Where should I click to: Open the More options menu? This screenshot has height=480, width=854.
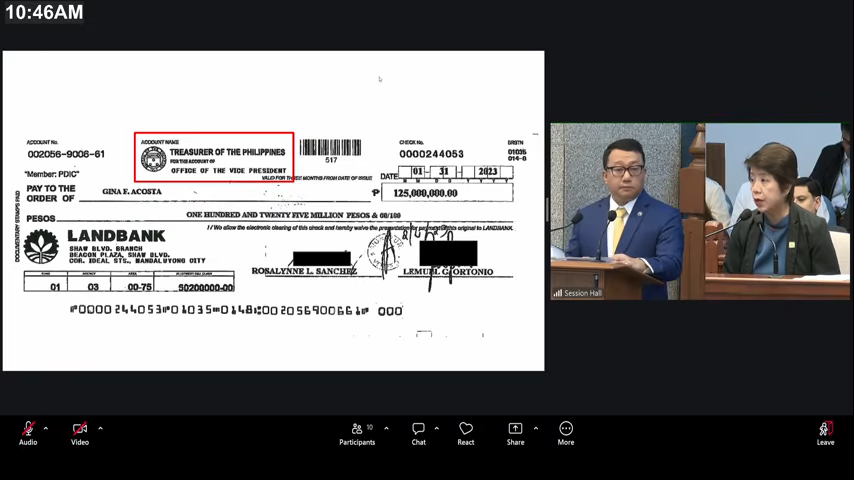pos(566,434)
